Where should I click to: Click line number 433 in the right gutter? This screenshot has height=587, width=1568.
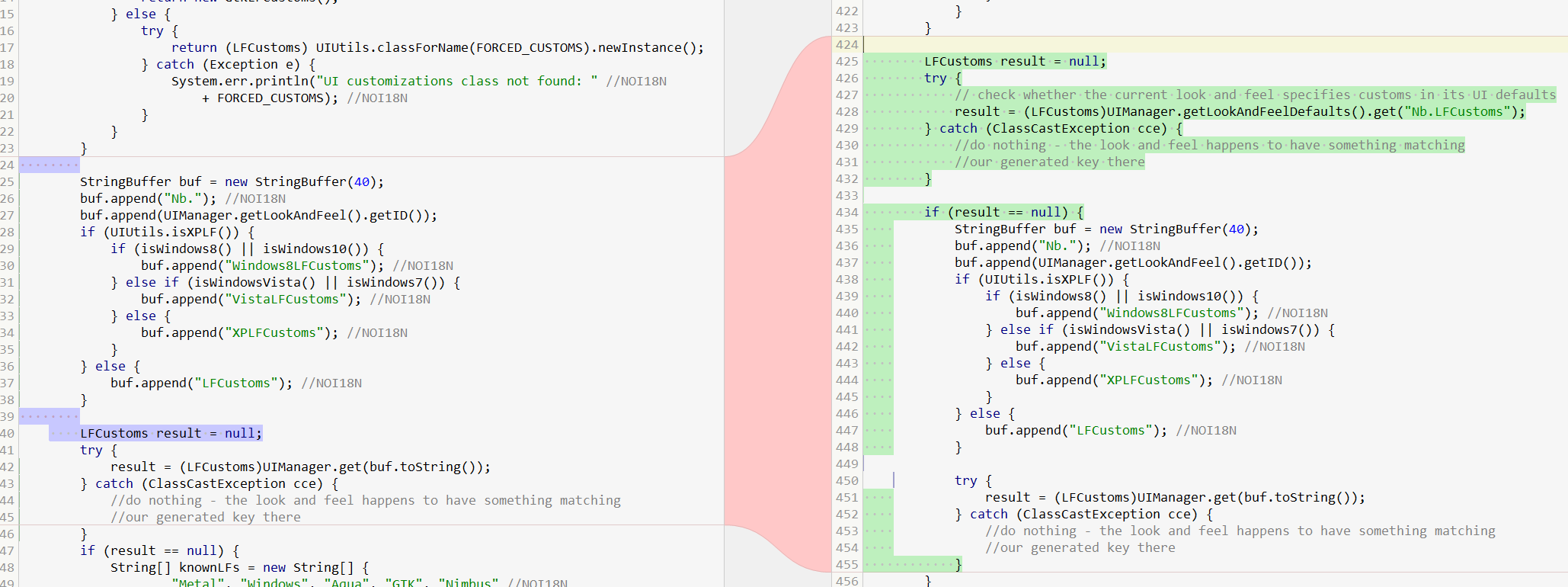(x=846, y=195)
